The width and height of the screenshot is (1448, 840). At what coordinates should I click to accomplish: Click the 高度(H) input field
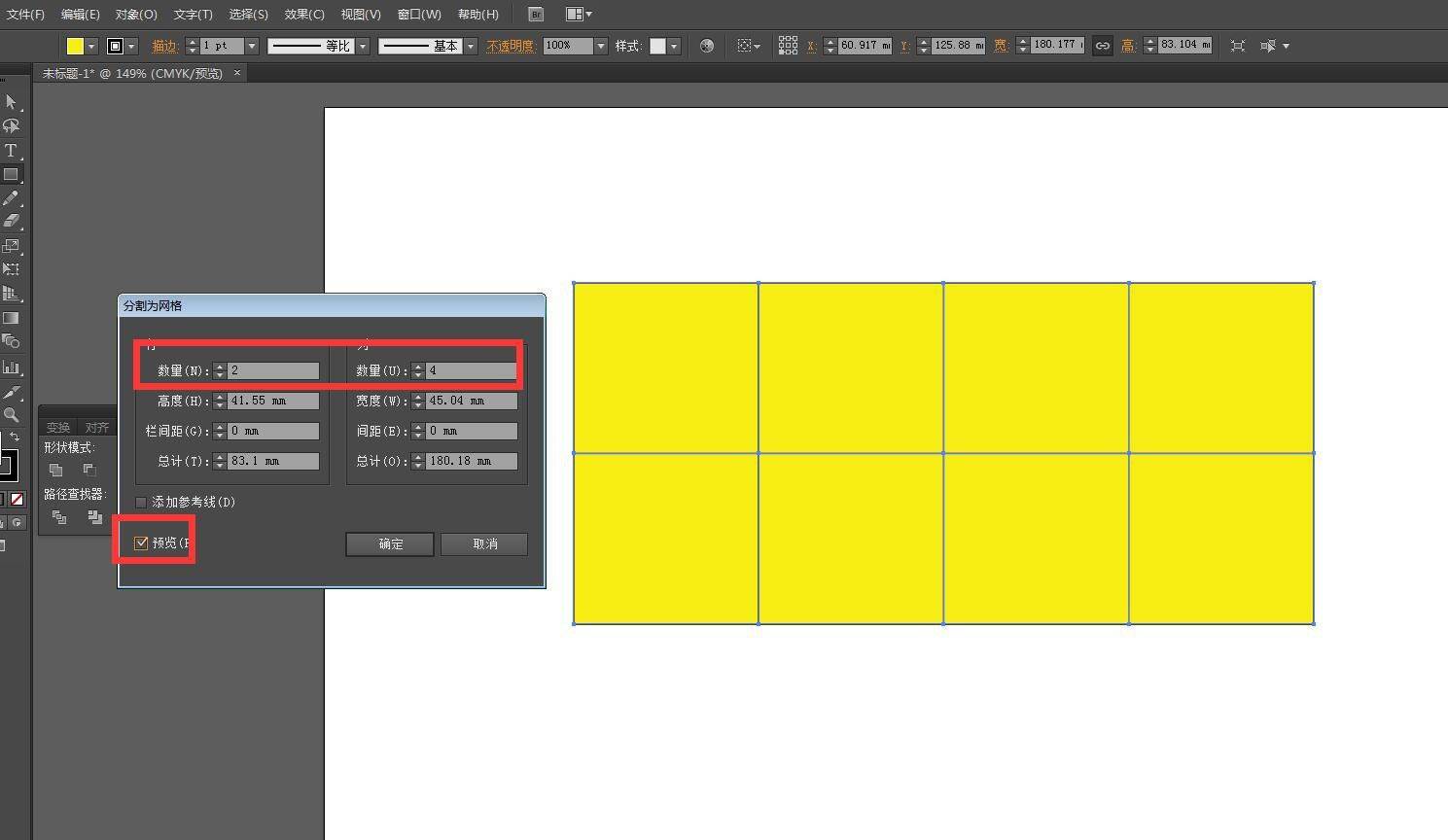pos(272,401)
